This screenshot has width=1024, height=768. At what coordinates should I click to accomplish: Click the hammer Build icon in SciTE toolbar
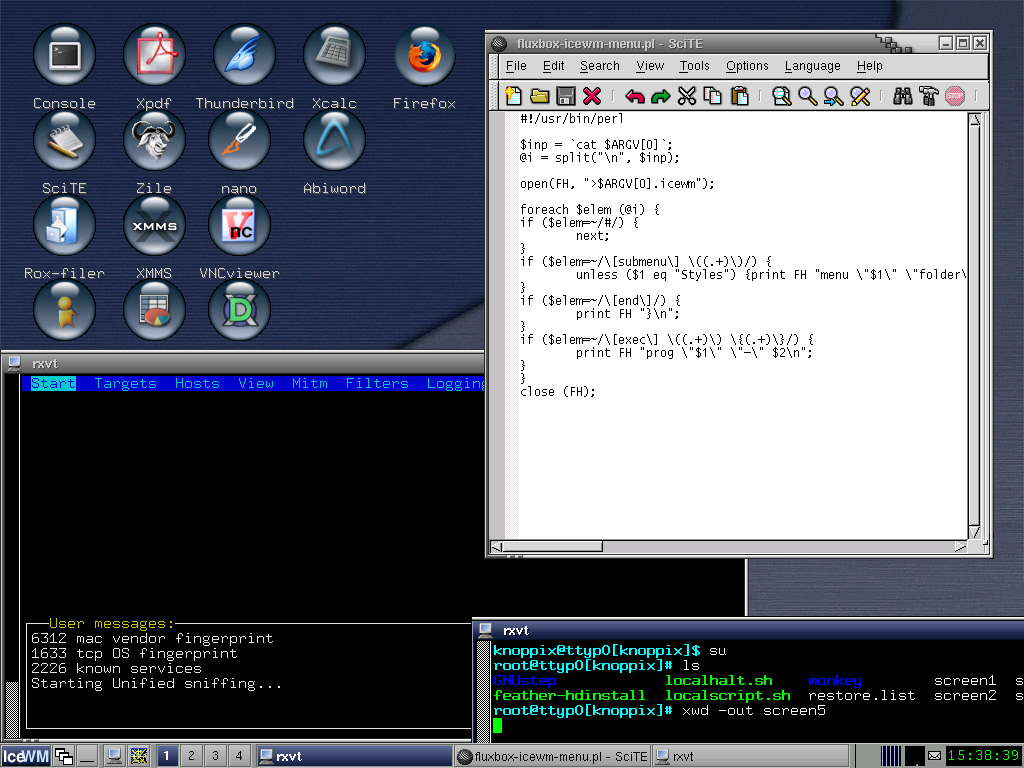[929, 96]
